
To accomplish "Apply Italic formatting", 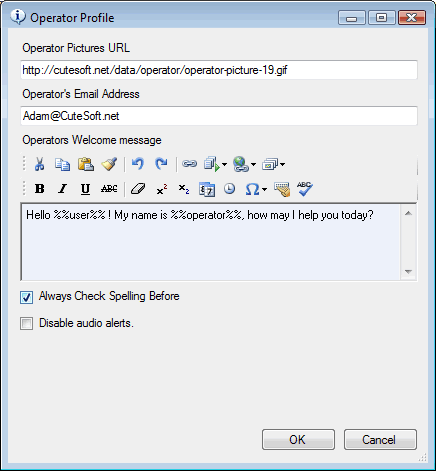I will pos(62,189).
